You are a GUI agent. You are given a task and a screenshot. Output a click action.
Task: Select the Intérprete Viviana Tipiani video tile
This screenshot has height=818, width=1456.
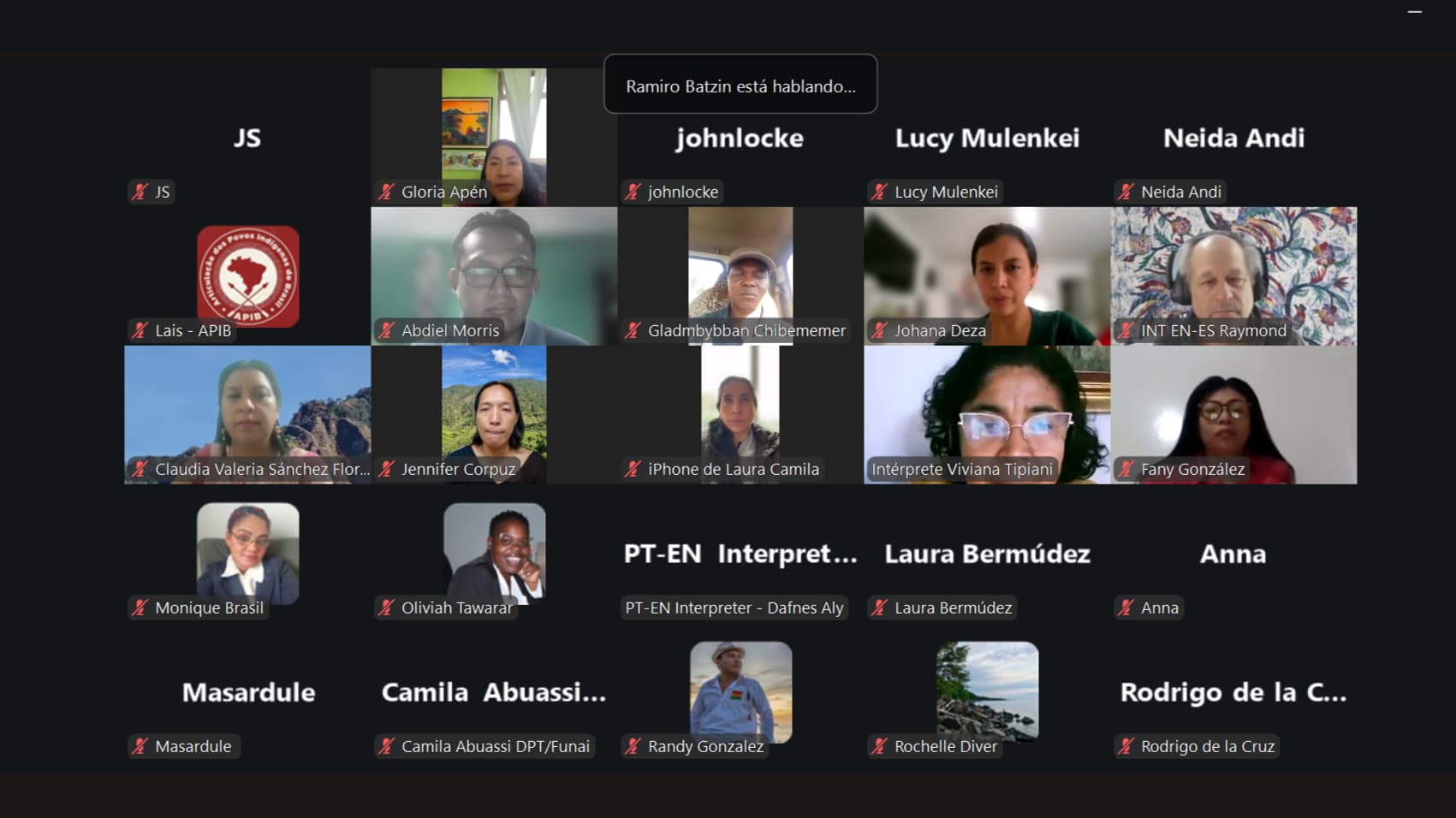coord(987,415)
